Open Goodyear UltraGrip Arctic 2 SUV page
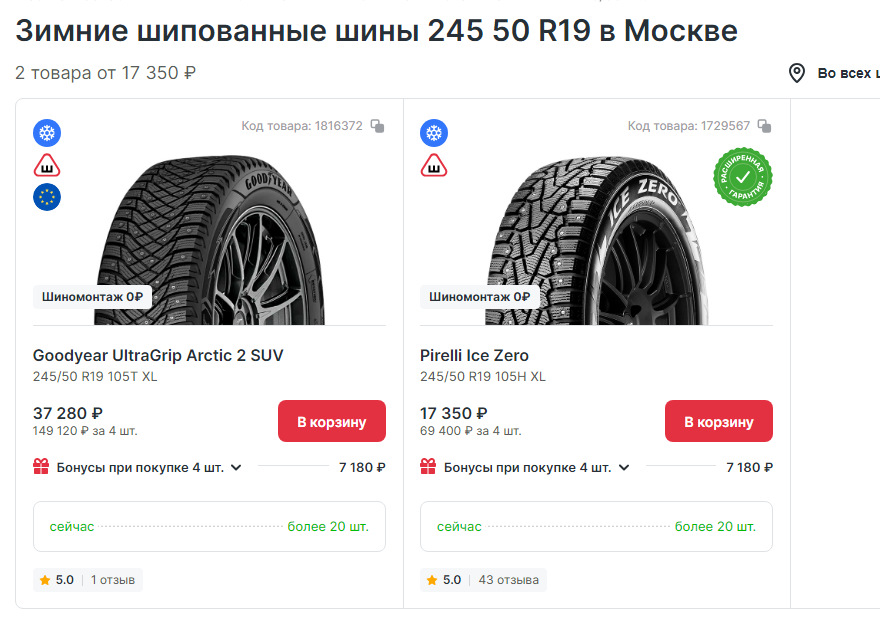The image size is (880, 635). 158,355
